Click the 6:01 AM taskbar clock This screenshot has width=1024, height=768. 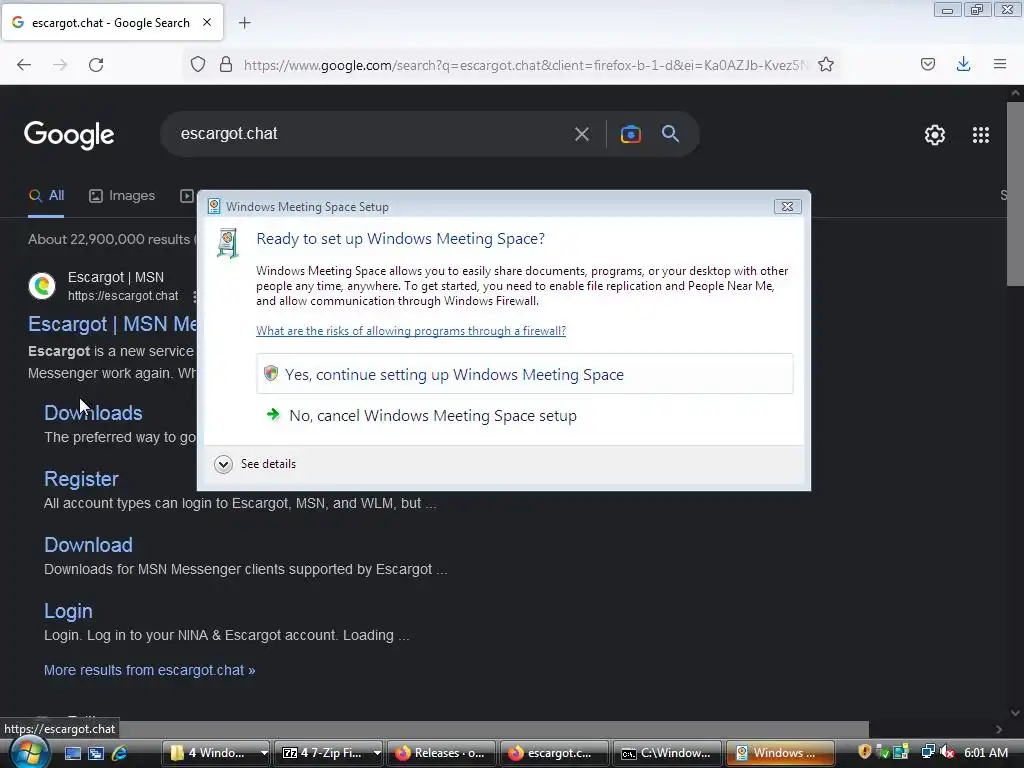(986, 752)
